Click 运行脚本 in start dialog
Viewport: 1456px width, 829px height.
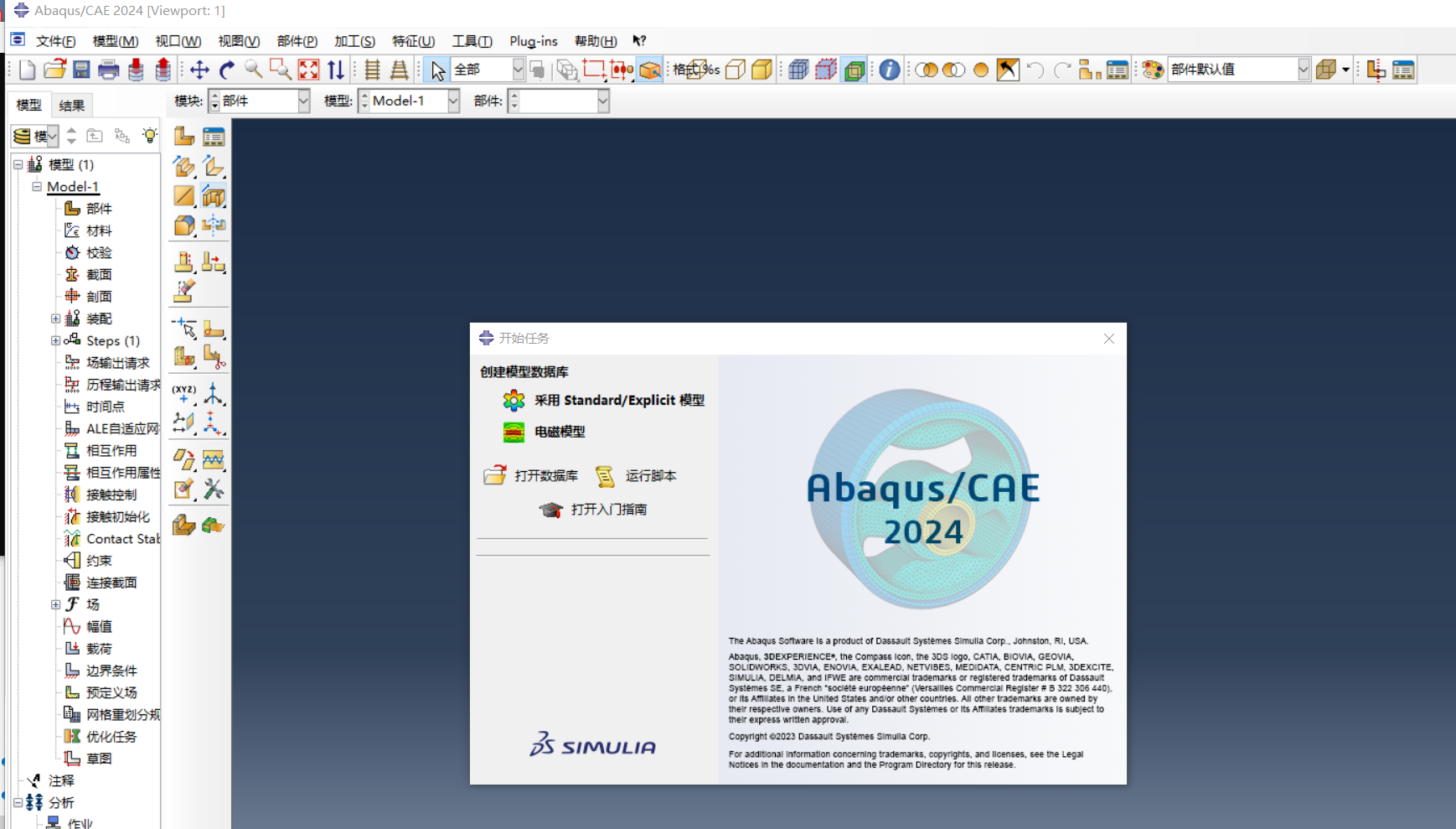636,475
